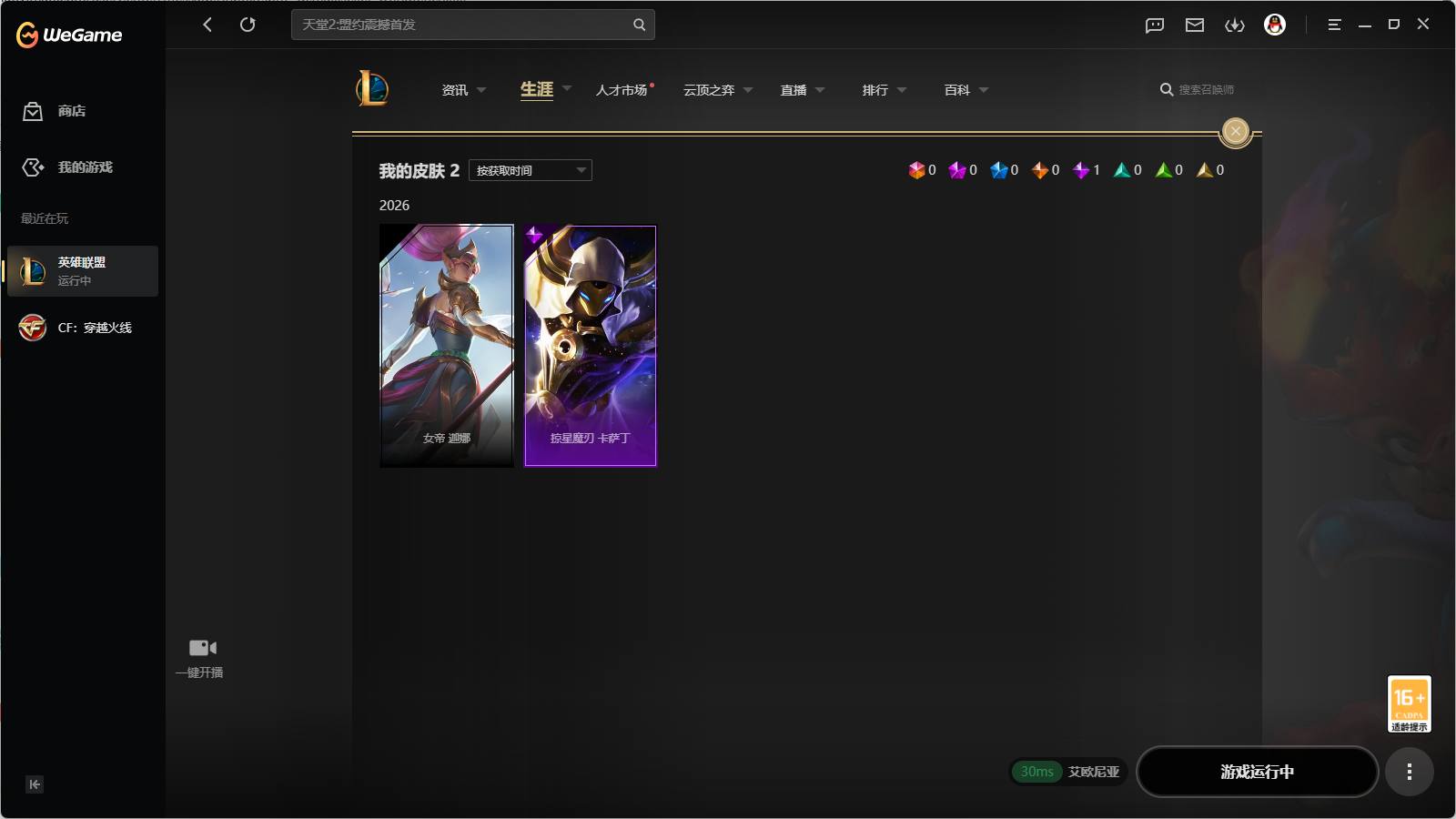
Task: Click the gold triangle rarity icon
Action: pos(1204,170)
